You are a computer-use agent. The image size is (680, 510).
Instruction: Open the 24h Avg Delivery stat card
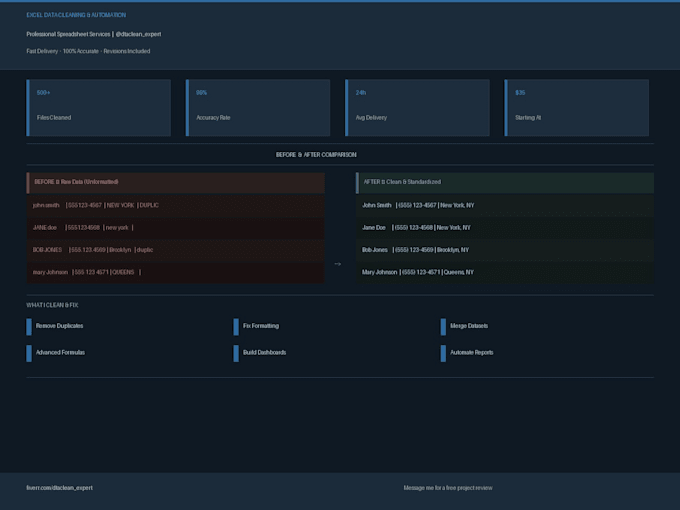(417, 108)
